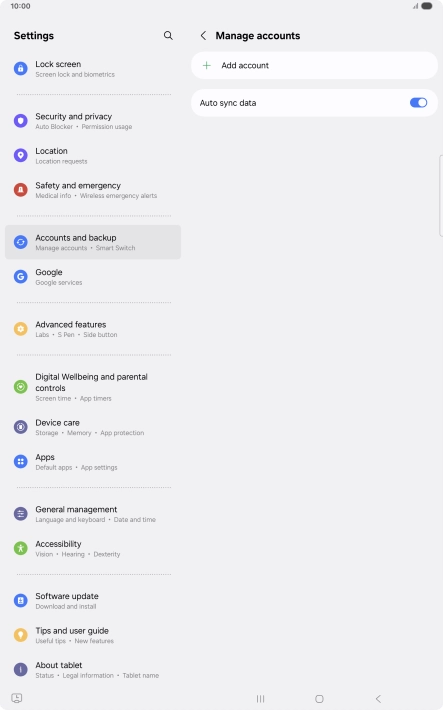This screenshot has height=710, width=443.
Task: Select Accounts and backup menu item
Action: (x=93, y=242)
